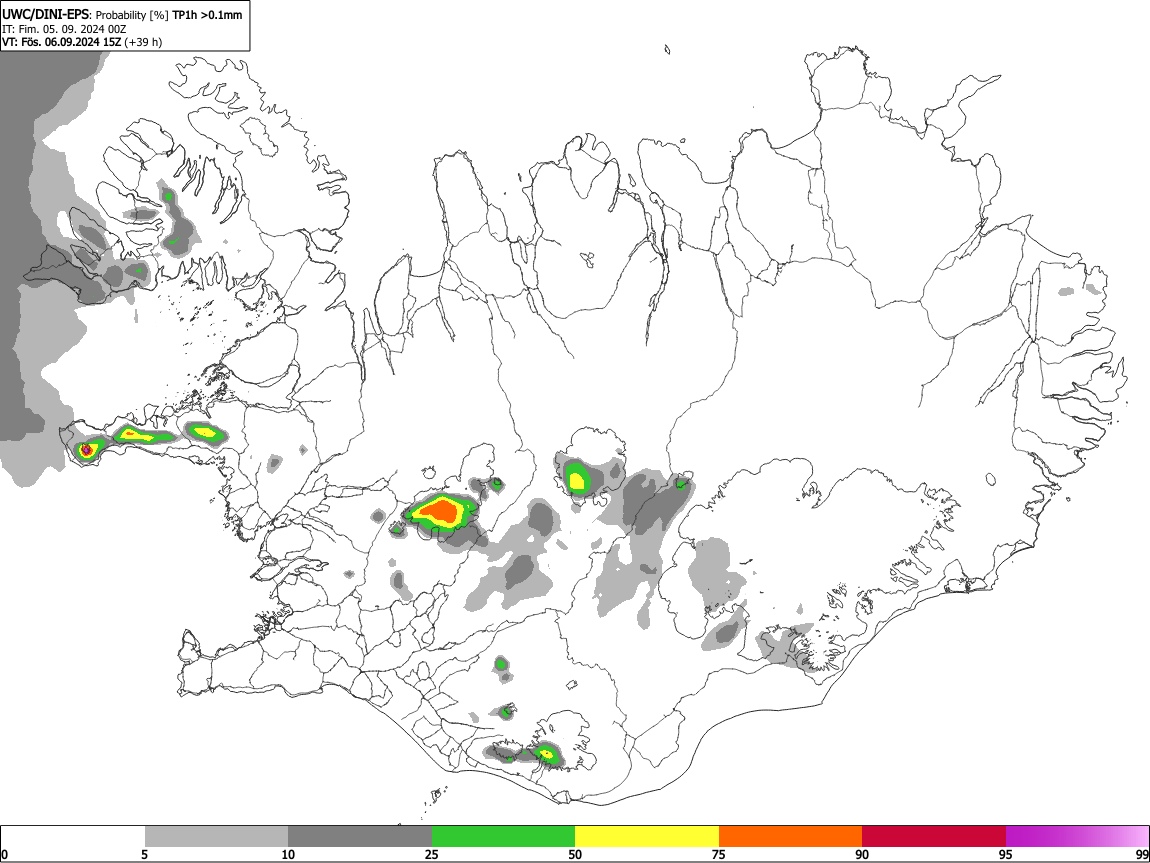This screenshot has height=863, width=1150.
Task: Click legend tick label '50'
Action: coord(575,854)
